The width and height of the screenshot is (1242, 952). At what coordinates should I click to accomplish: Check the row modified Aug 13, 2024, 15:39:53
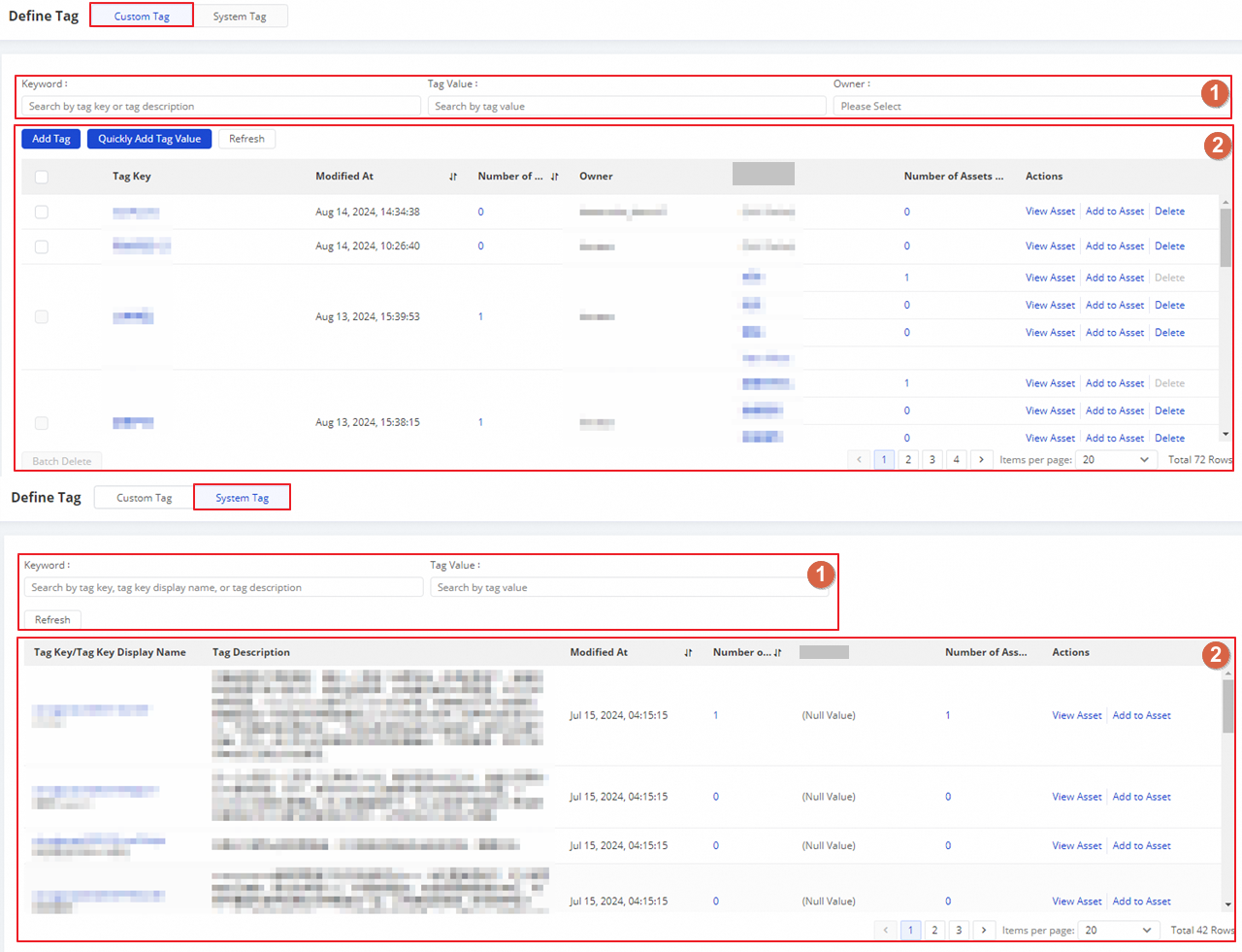[42, 316]
